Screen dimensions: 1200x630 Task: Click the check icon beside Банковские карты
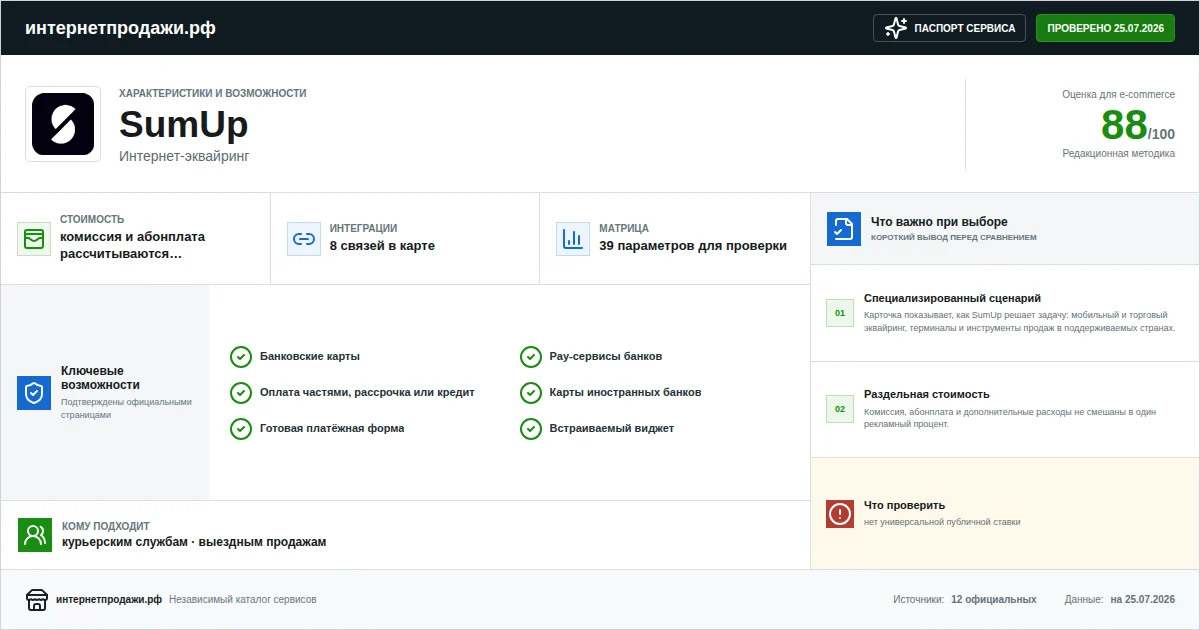point(241,357)
